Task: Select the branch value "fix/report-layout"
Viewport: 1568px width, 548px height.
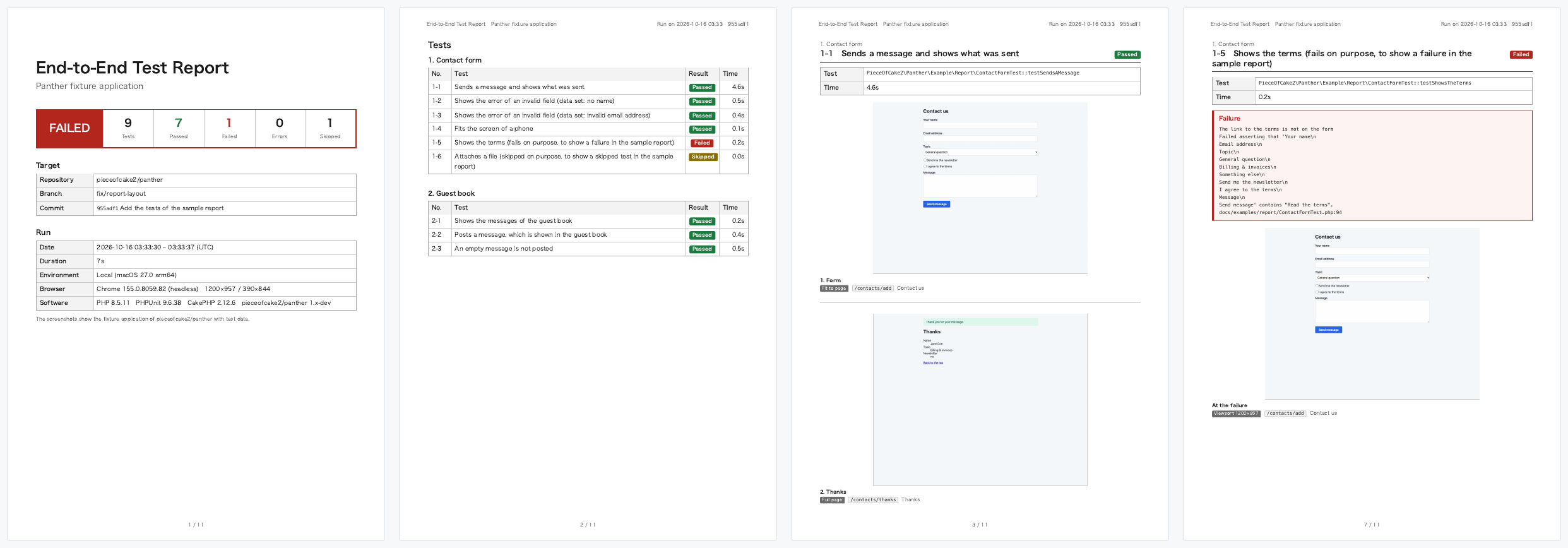Action: pos(121,194)
